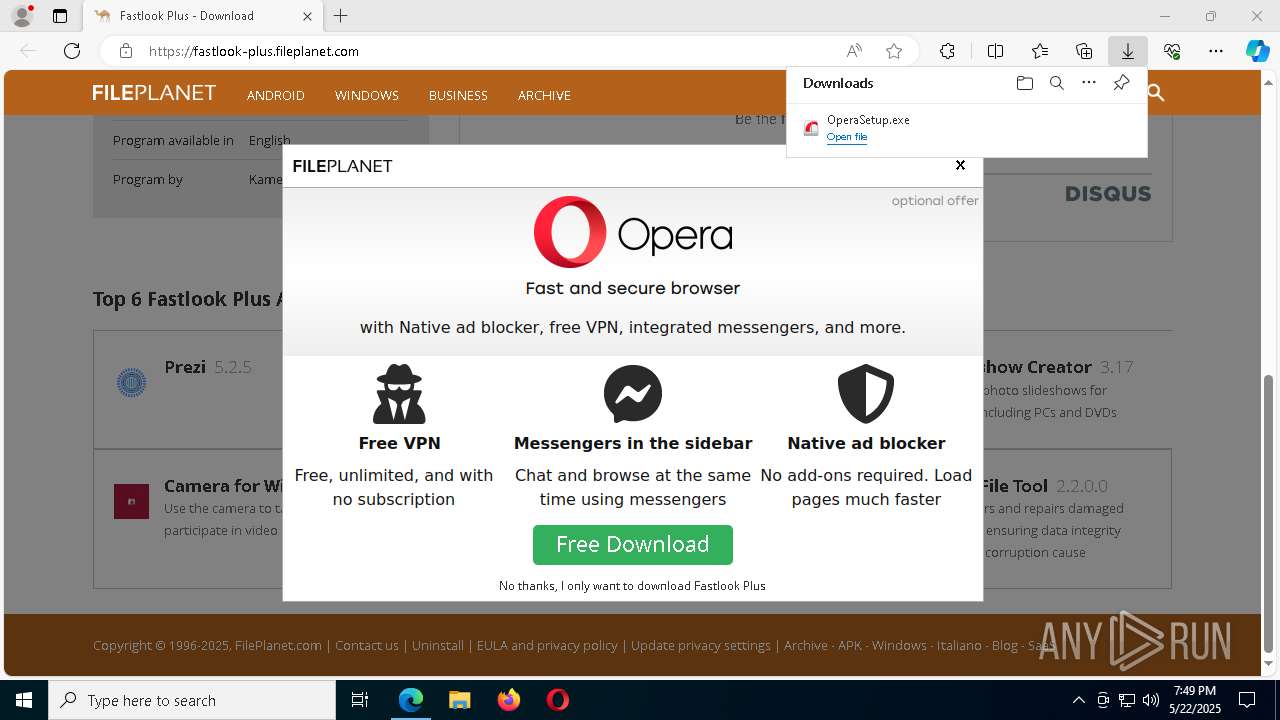The width and height of the screenshot is (1280, 720).
Task: Open a new browser tab
Action: (x=340, y=16)
